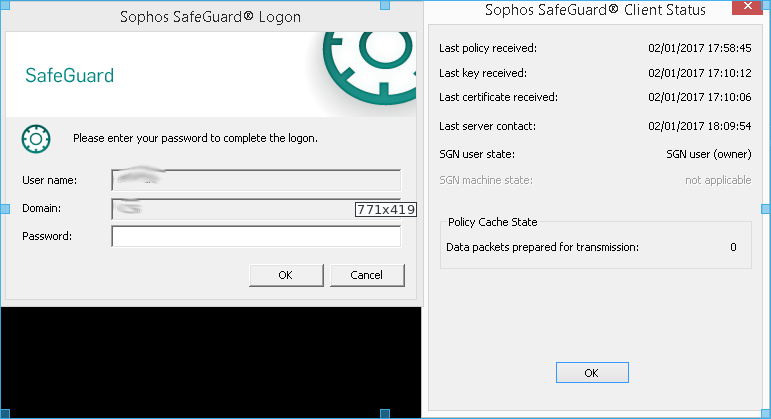Click the 'Password:' label
Screen dimensions: 771x419
[47, 237]
